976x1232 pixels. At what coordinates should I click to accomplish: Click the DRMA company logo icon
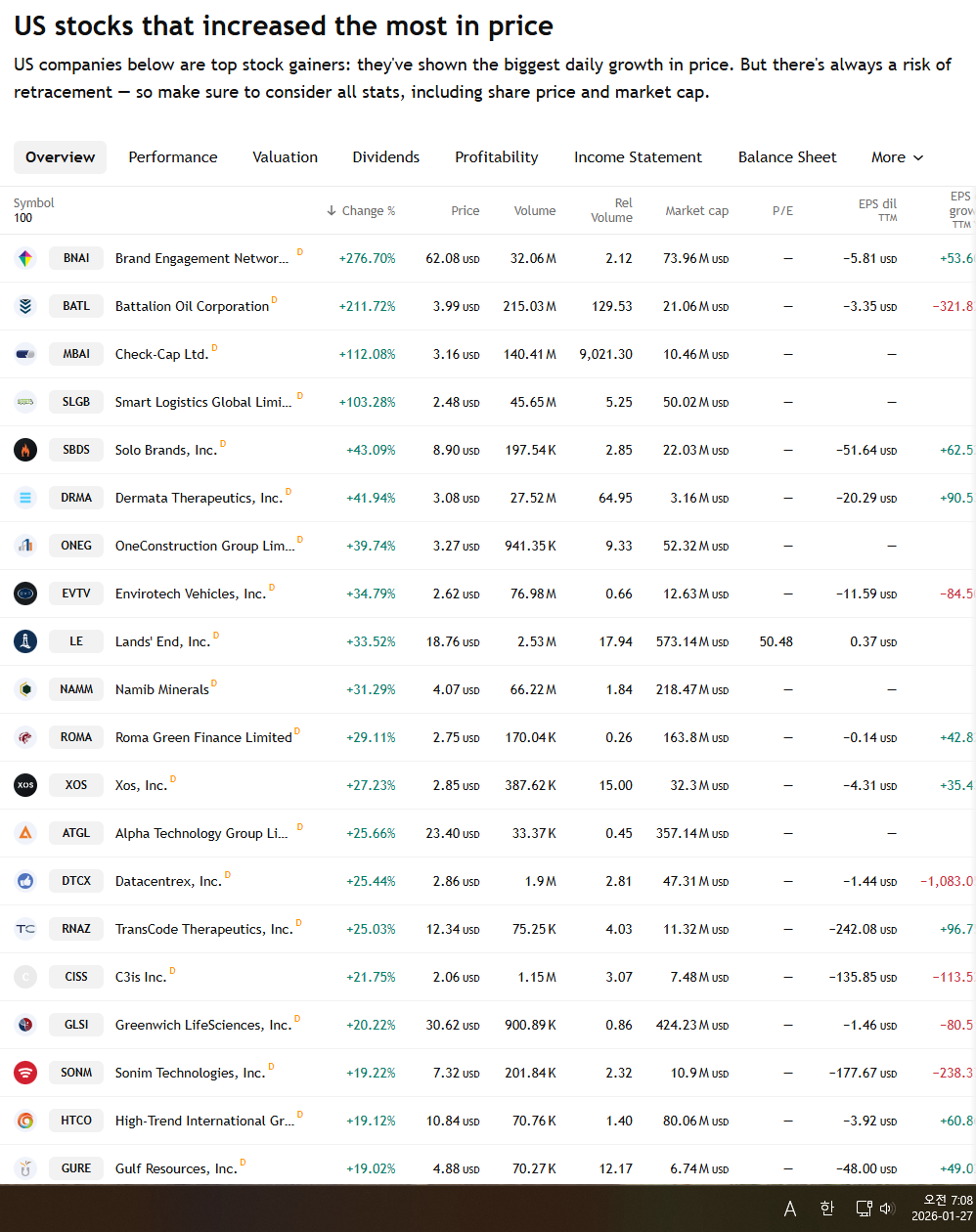25,498
